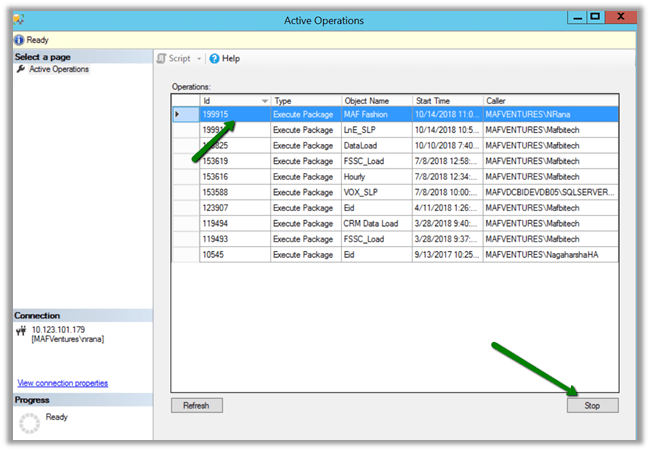This screenshot has height=451, width=650.
Task: Click the Type column header
Action: point(305,101)
